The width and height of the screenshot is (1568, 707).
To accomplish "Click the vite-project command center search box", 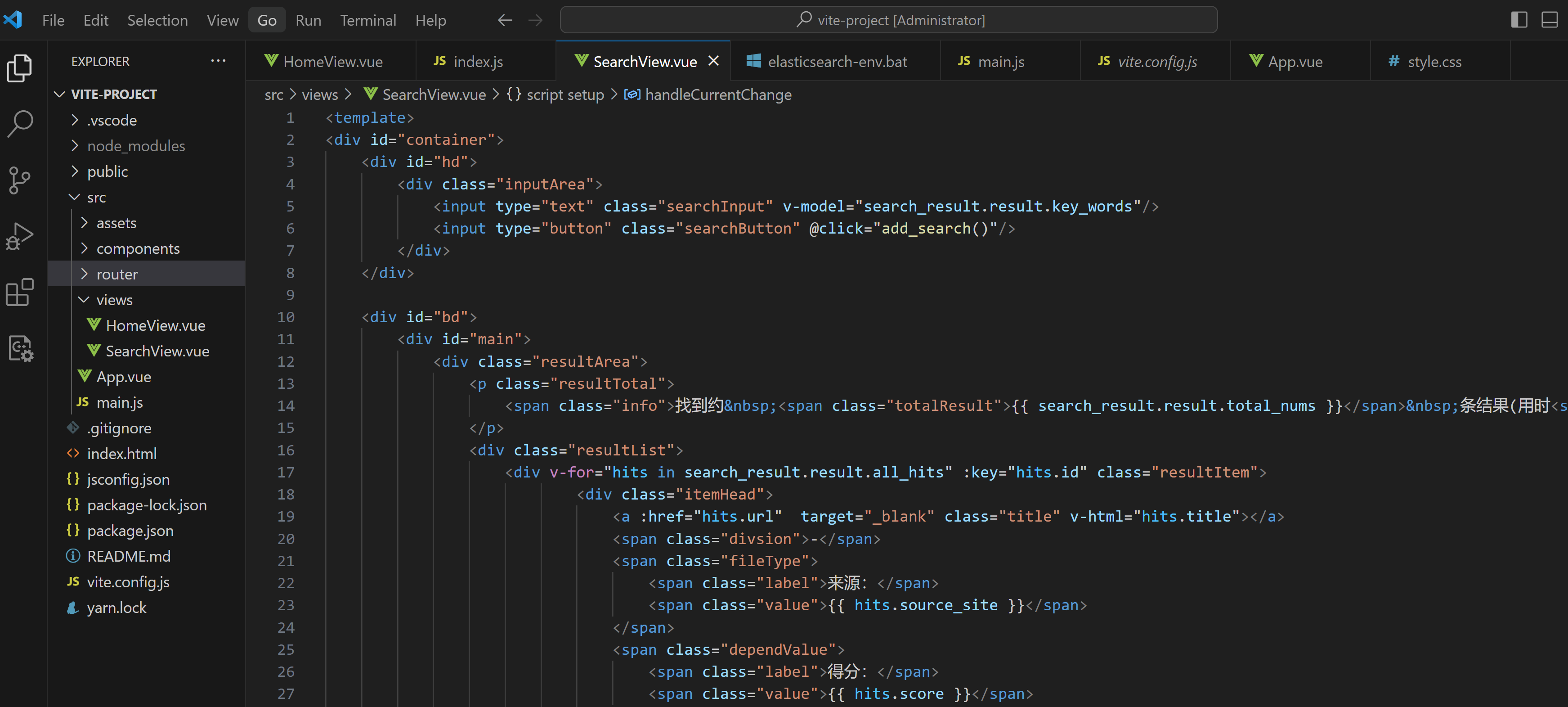I will pyautogui.click(x=888, y=20).
